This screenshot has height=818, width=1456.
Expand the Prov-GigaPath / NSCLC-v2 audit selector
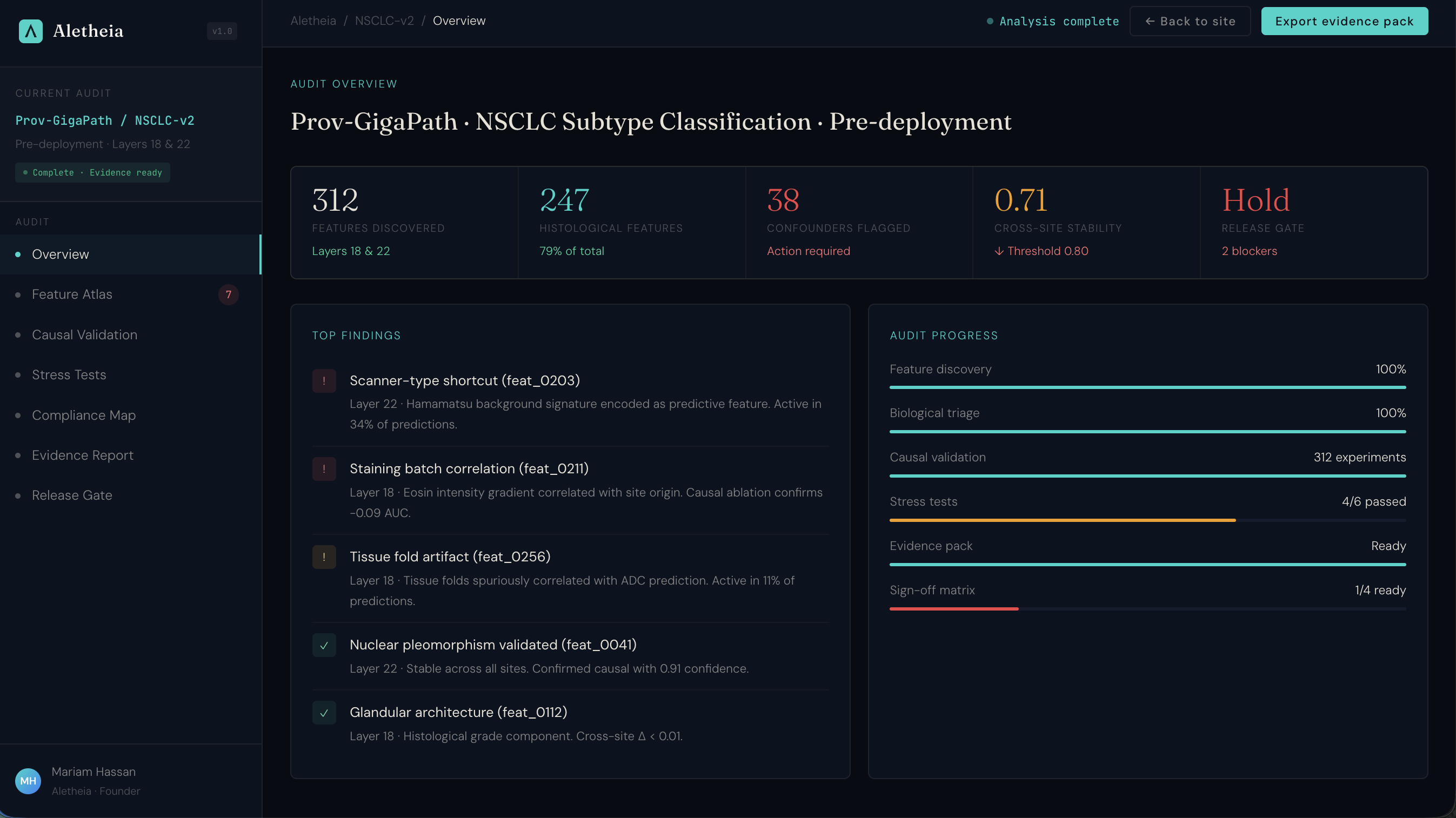coord(105,120)
